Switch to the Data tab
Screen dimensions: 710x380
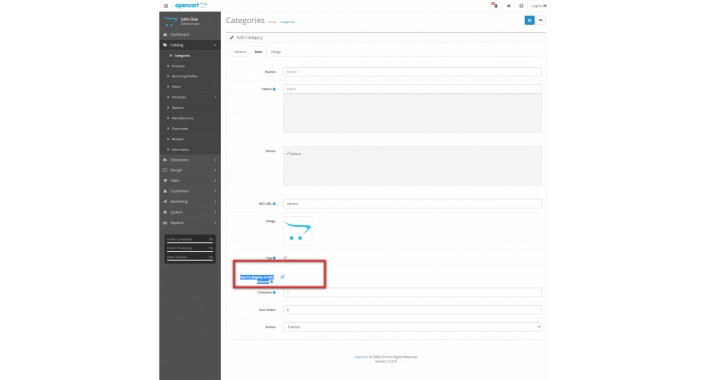coord(258,52)
